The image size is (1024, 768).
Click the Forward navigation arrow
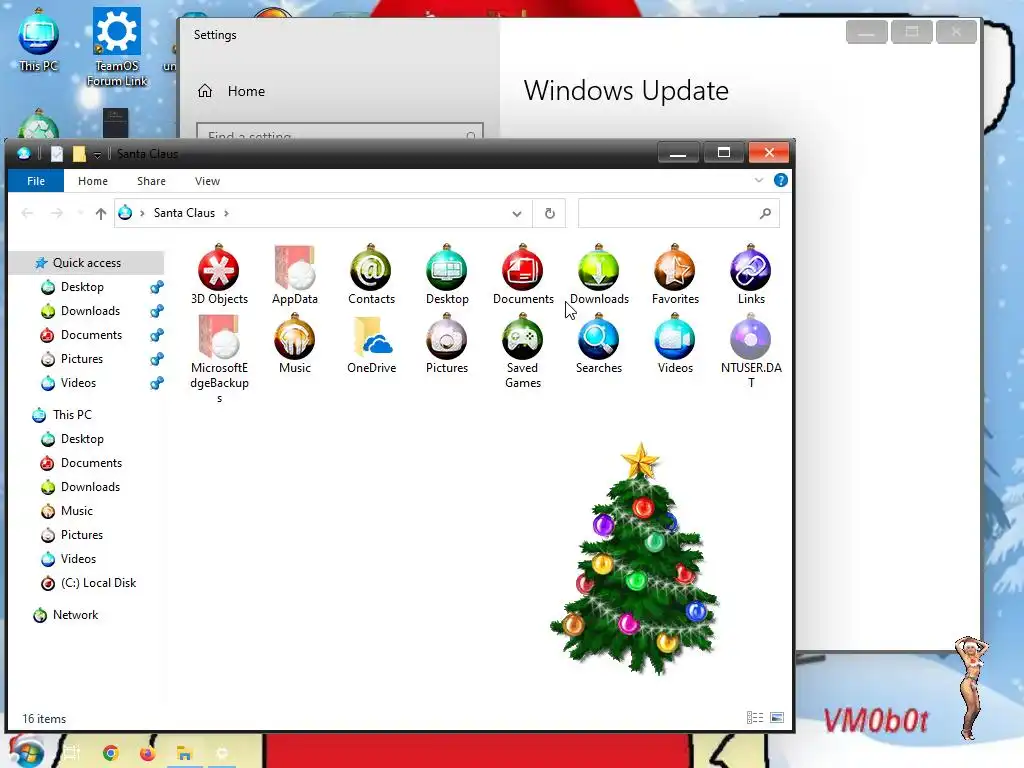tap(57, 213)
